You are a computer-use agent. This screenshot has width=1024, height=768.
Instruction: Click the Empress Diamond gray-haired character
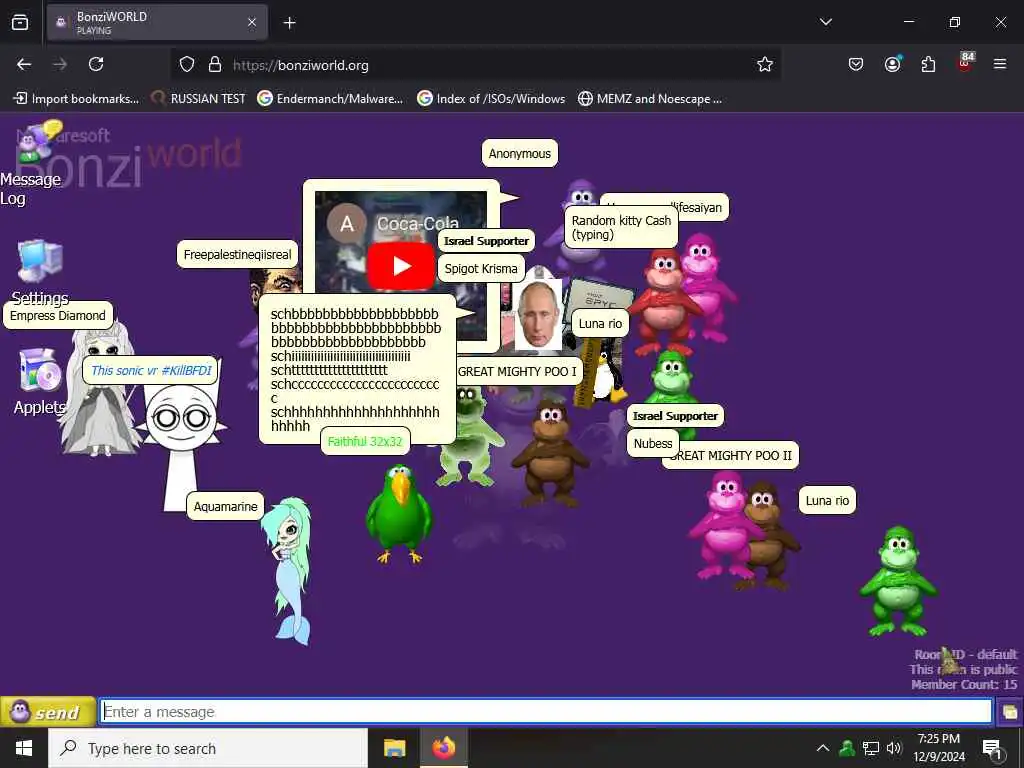pos(99,392)
